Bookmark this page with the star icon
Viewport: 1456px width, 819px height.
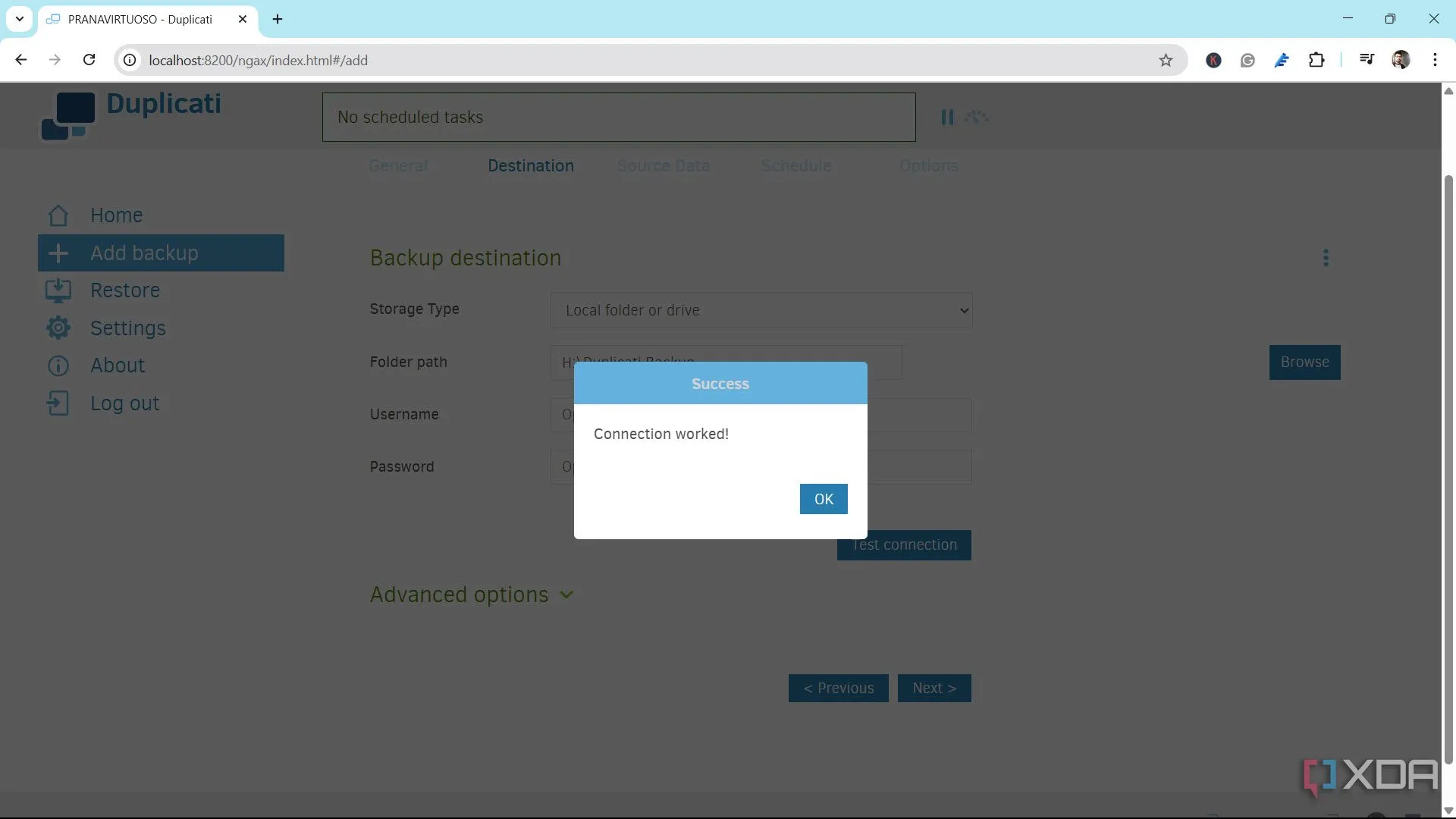(x=1166, y=61)
